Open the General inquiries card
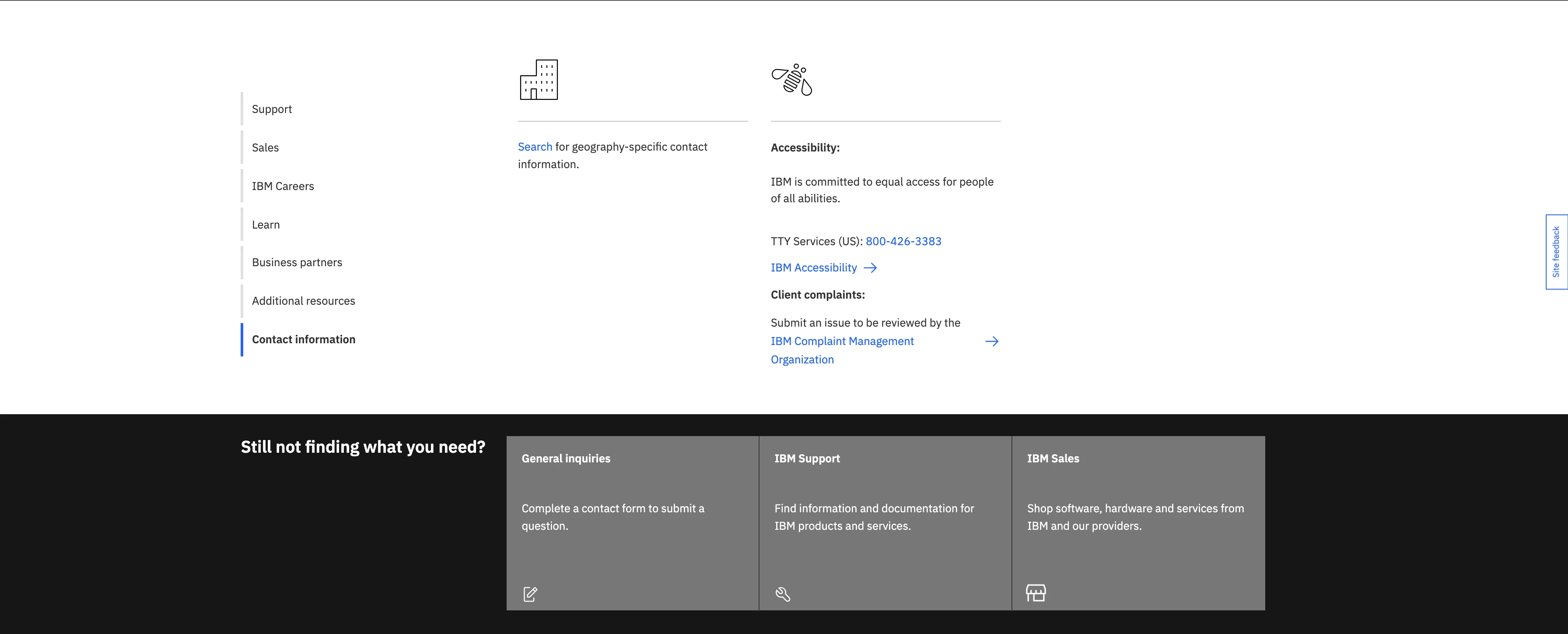Screen dimensions: 1568x634 [633, 523]
